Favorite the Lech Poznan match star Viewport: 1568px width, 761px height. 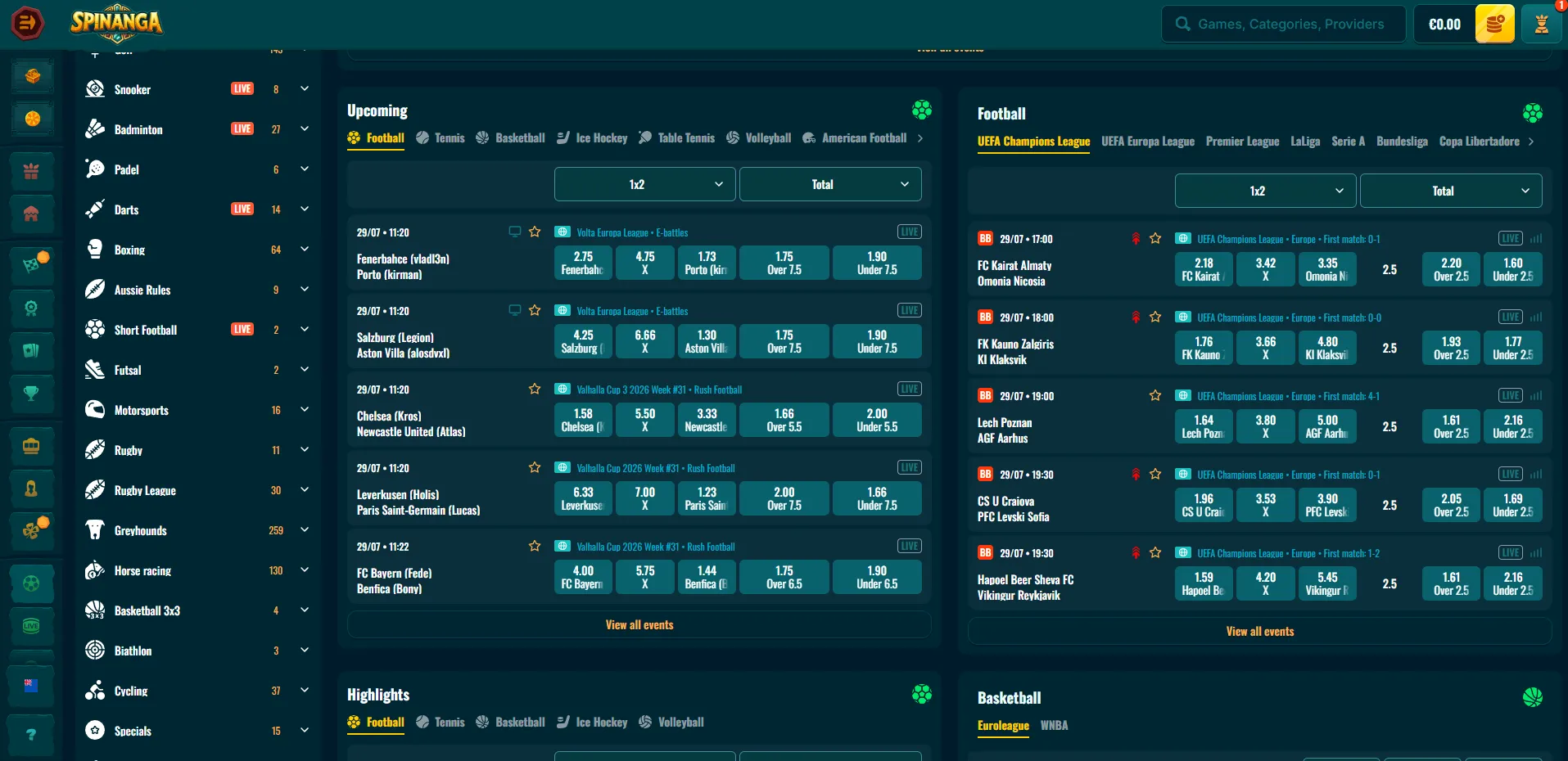1155,395
